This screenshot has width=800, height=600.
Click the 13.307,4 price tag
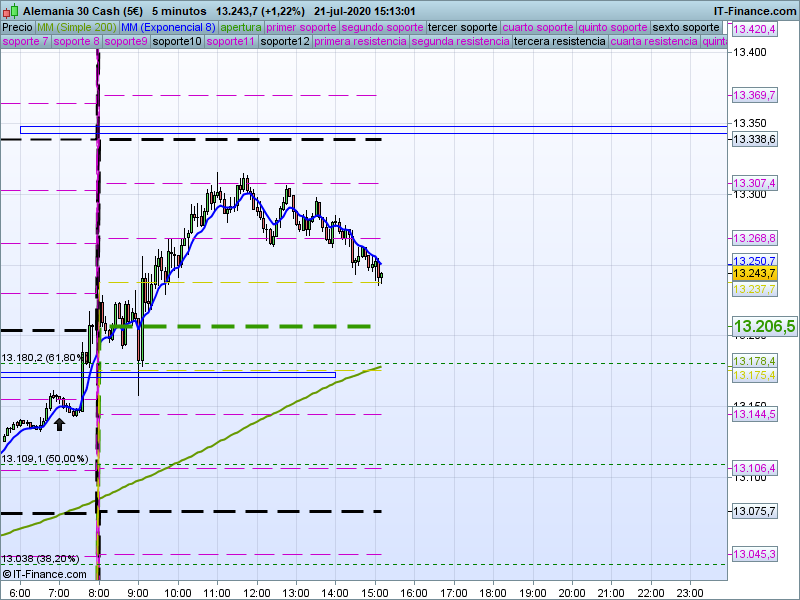[754, 183]
